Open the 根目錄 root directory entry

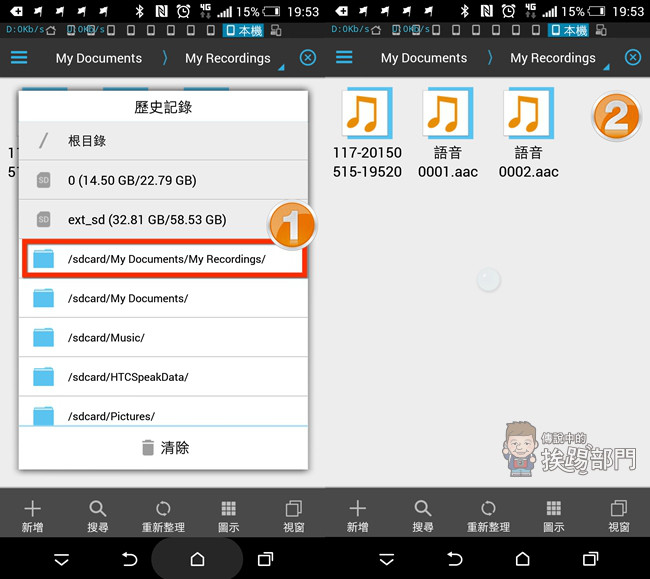[x=163, y=141]
